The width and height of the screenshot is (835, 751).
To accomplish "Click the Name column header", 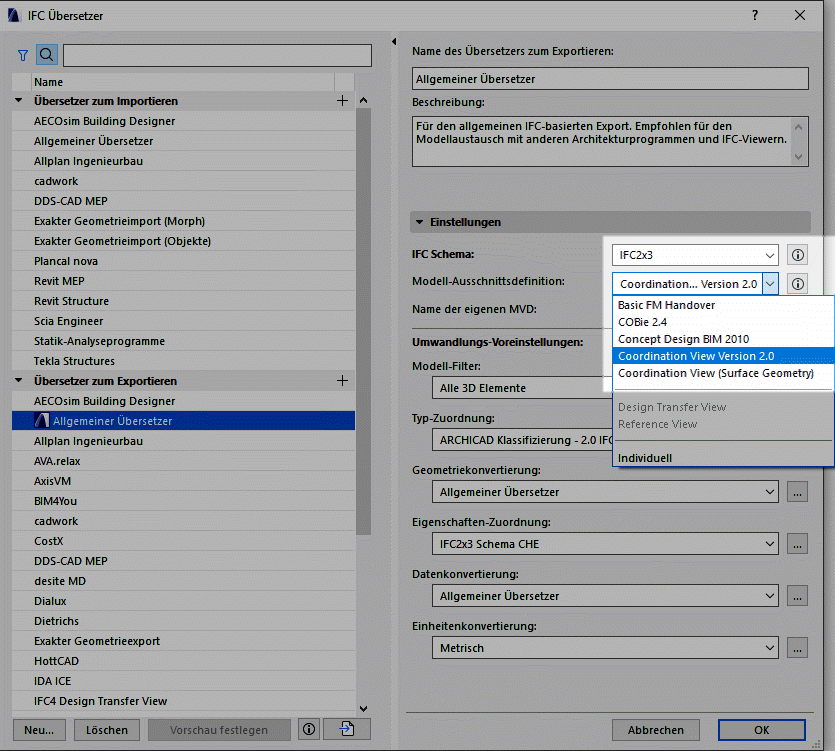I will pyautogui.click(x=183, y=82).
